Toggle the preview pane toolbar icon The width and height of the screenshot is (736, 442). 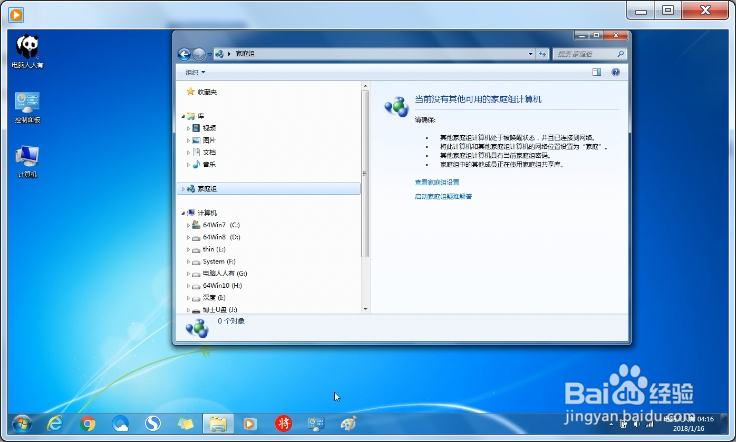tap(596, 72)
